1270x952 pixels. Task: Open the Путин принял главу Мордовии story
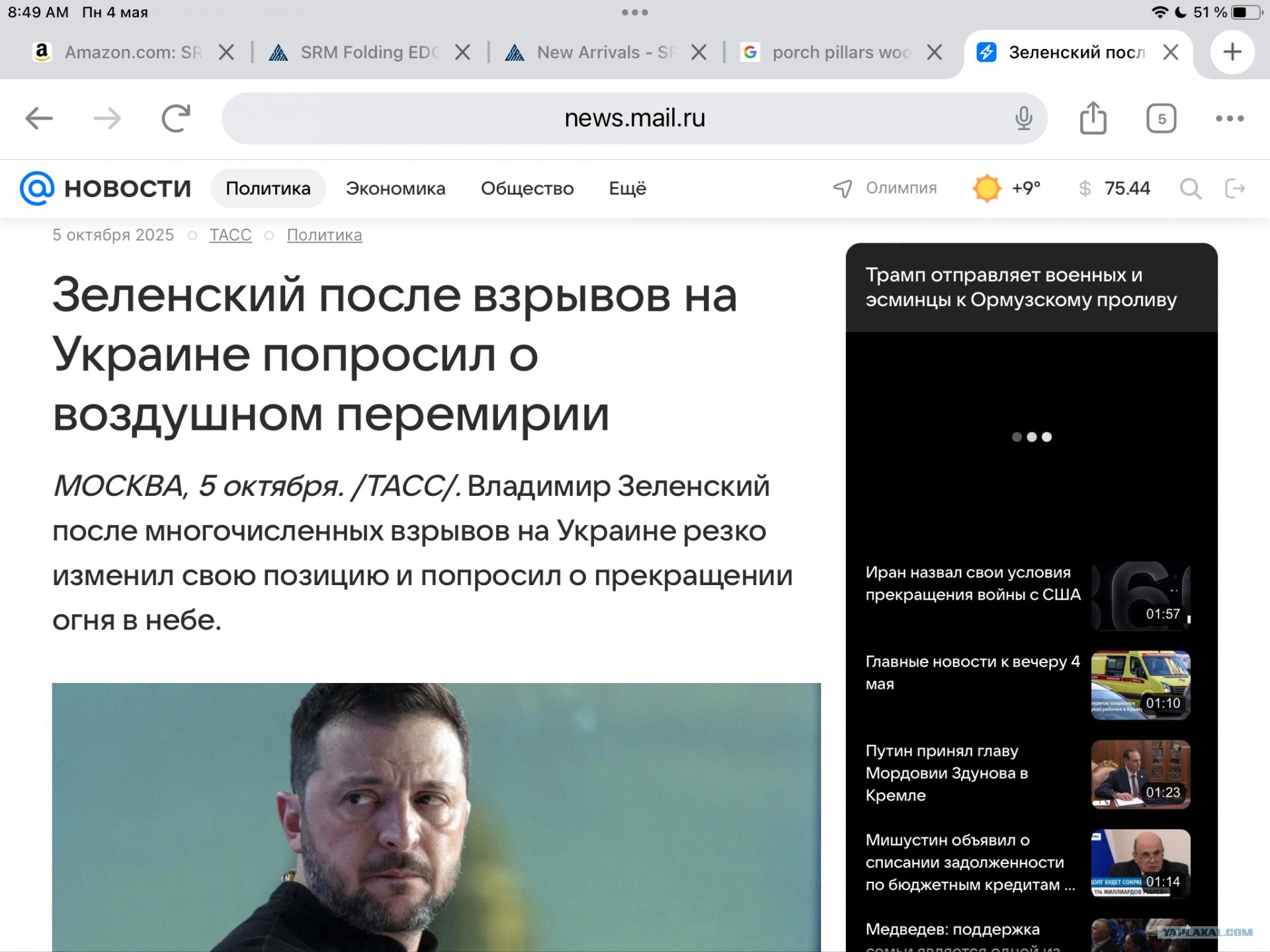[947, 773]
